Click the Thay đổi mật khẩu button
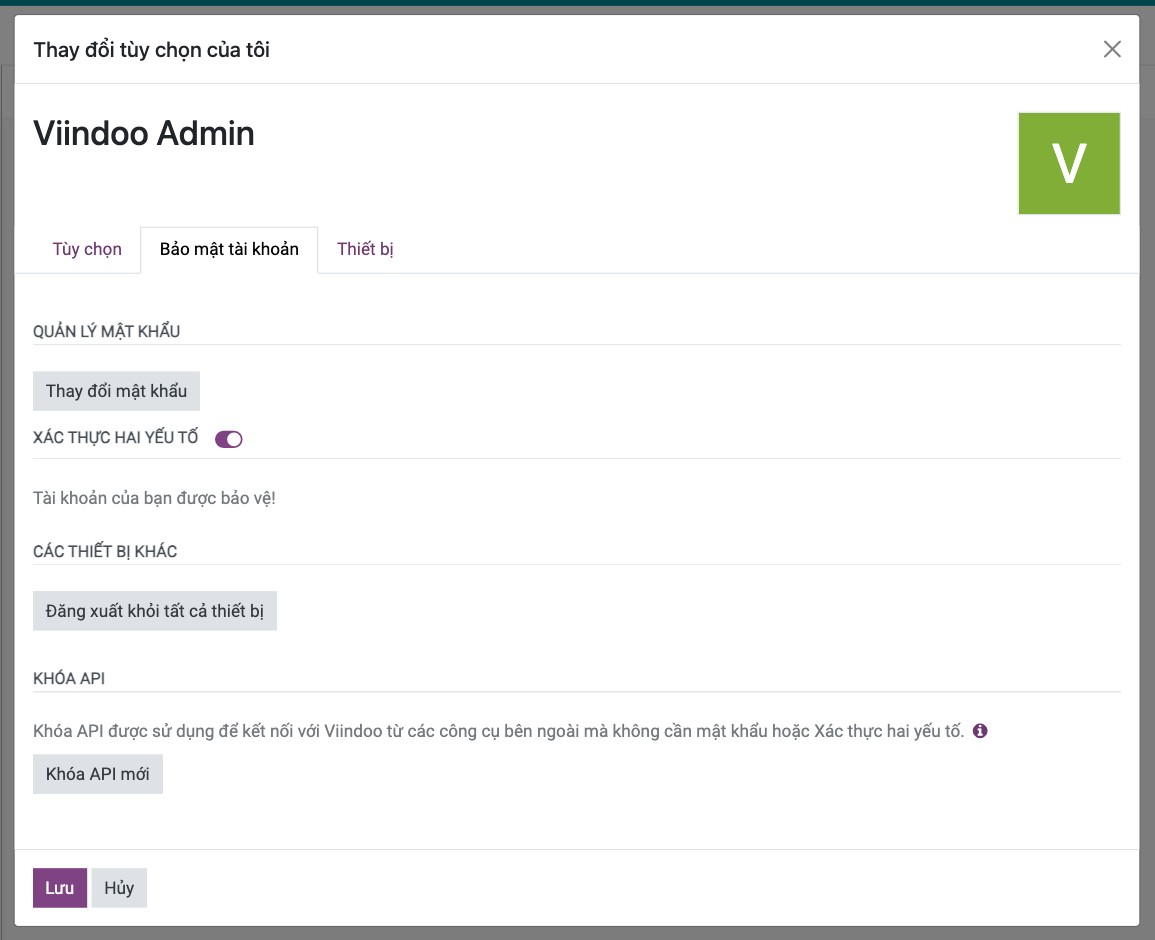This screenshot has width=1155, height=940. pyautogui.click(x=116, y=391)
